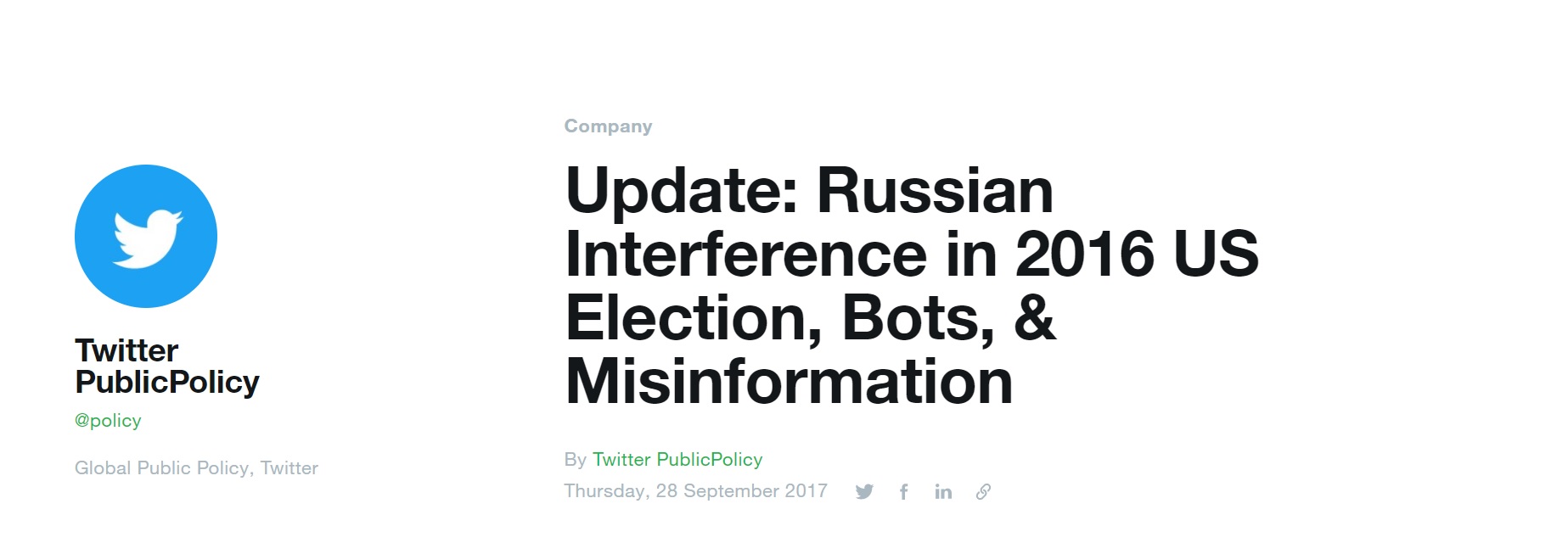Open the Twitter bird profile avatar
Screen dimensions: 1568x554
pos(146,236)
